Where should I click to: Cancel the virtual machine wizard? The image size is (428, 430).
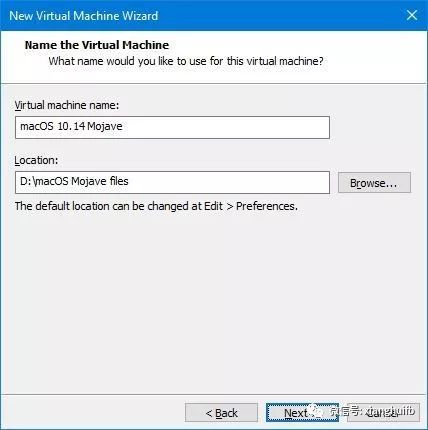pyautogui.click(x=382, y=413)
